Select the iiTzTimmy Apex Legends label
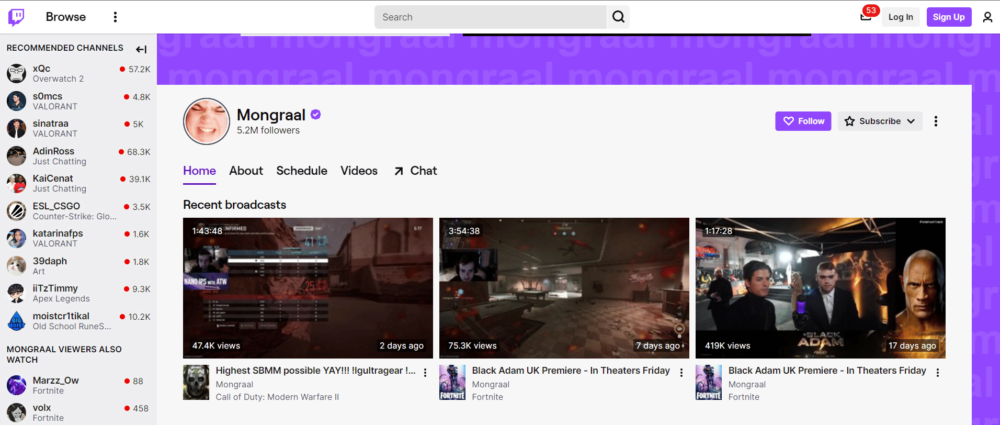The height and width of the screenshot is (425, 1000). click(x=61, y=299)
